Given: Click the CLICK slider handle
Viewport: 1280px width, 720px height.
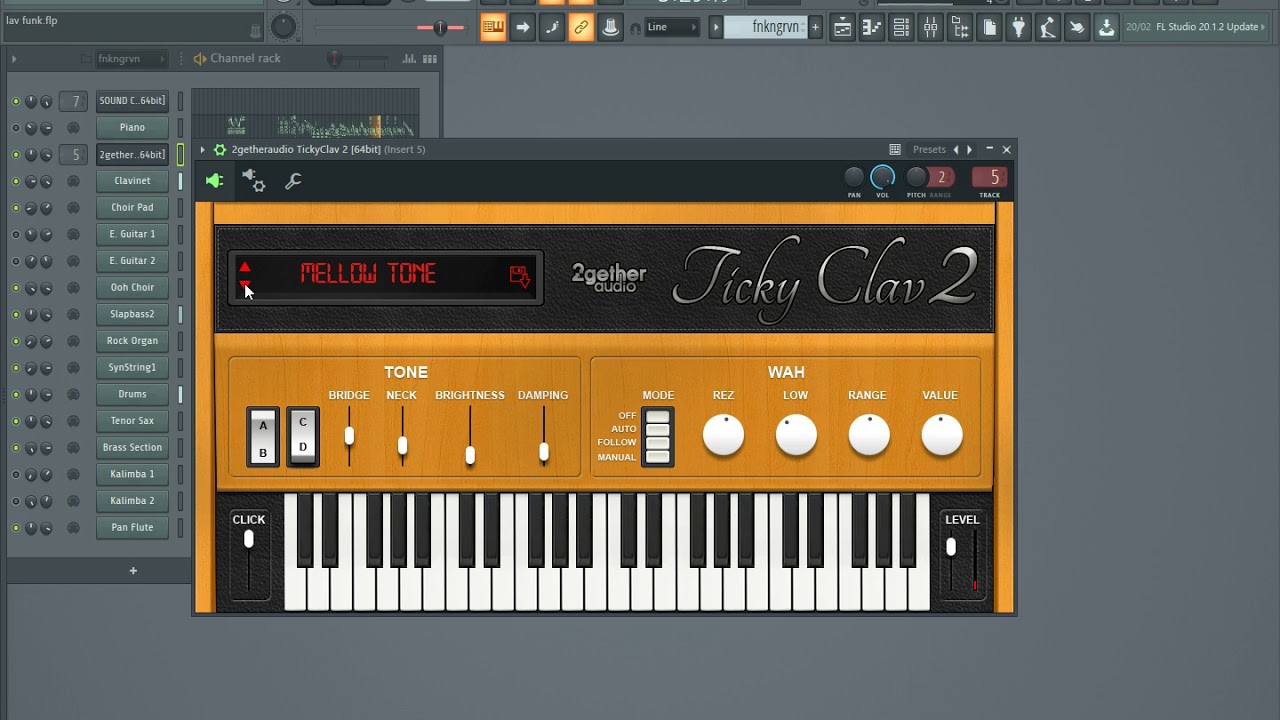Looking at the screenshot, I should [249, 540].
